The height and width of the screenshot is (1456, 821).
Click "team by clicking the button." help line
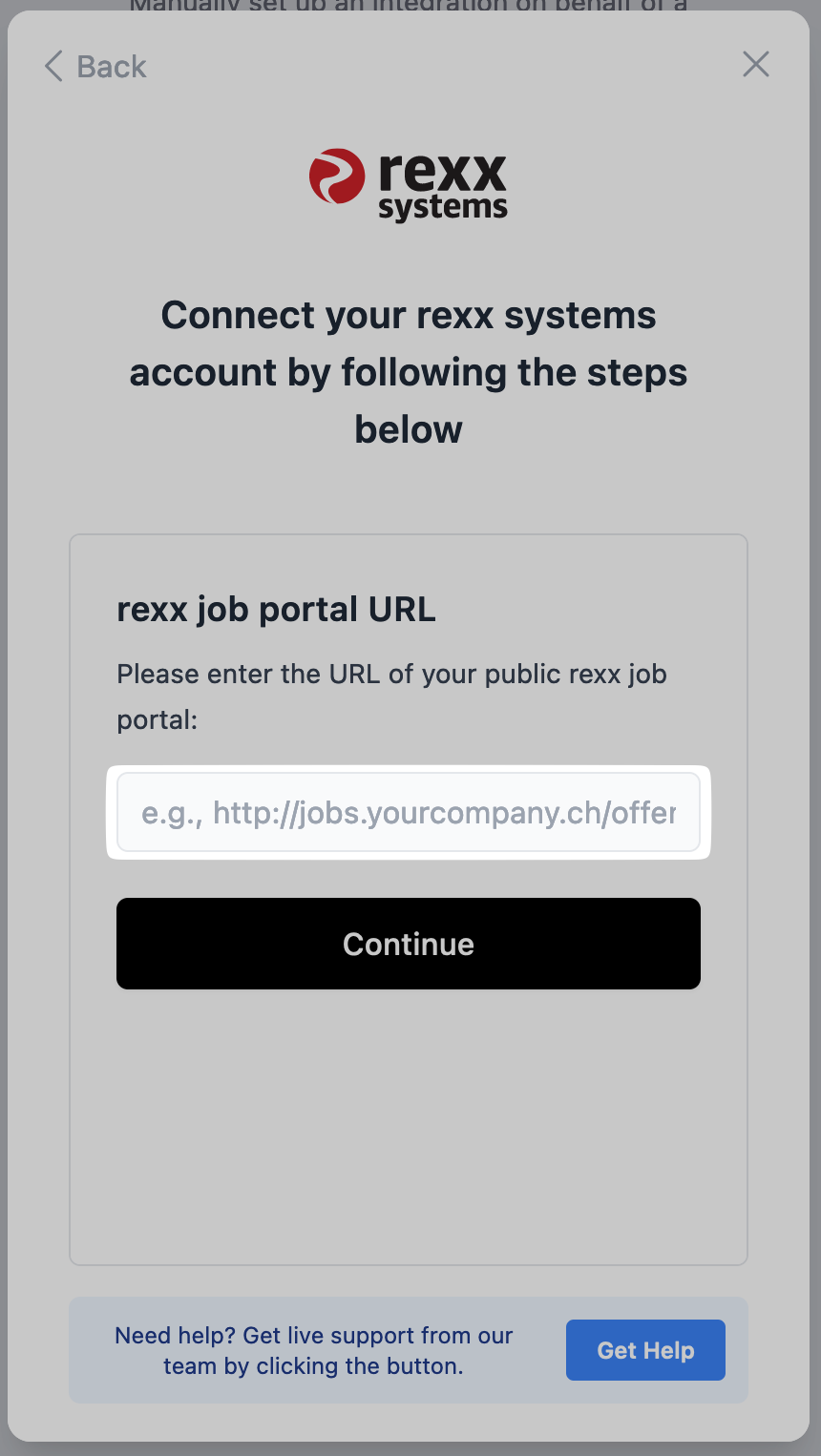point(313,1366)
